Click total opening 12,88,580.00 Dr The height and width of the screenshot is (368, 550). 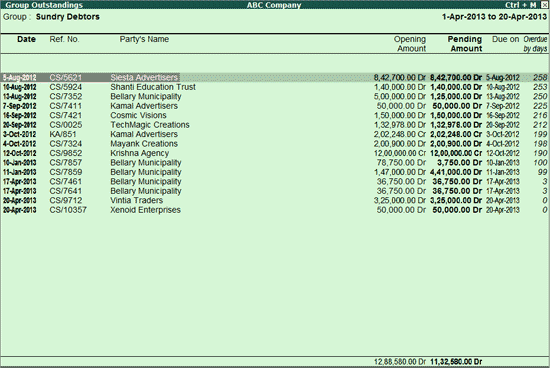click(x=400, y=362)
